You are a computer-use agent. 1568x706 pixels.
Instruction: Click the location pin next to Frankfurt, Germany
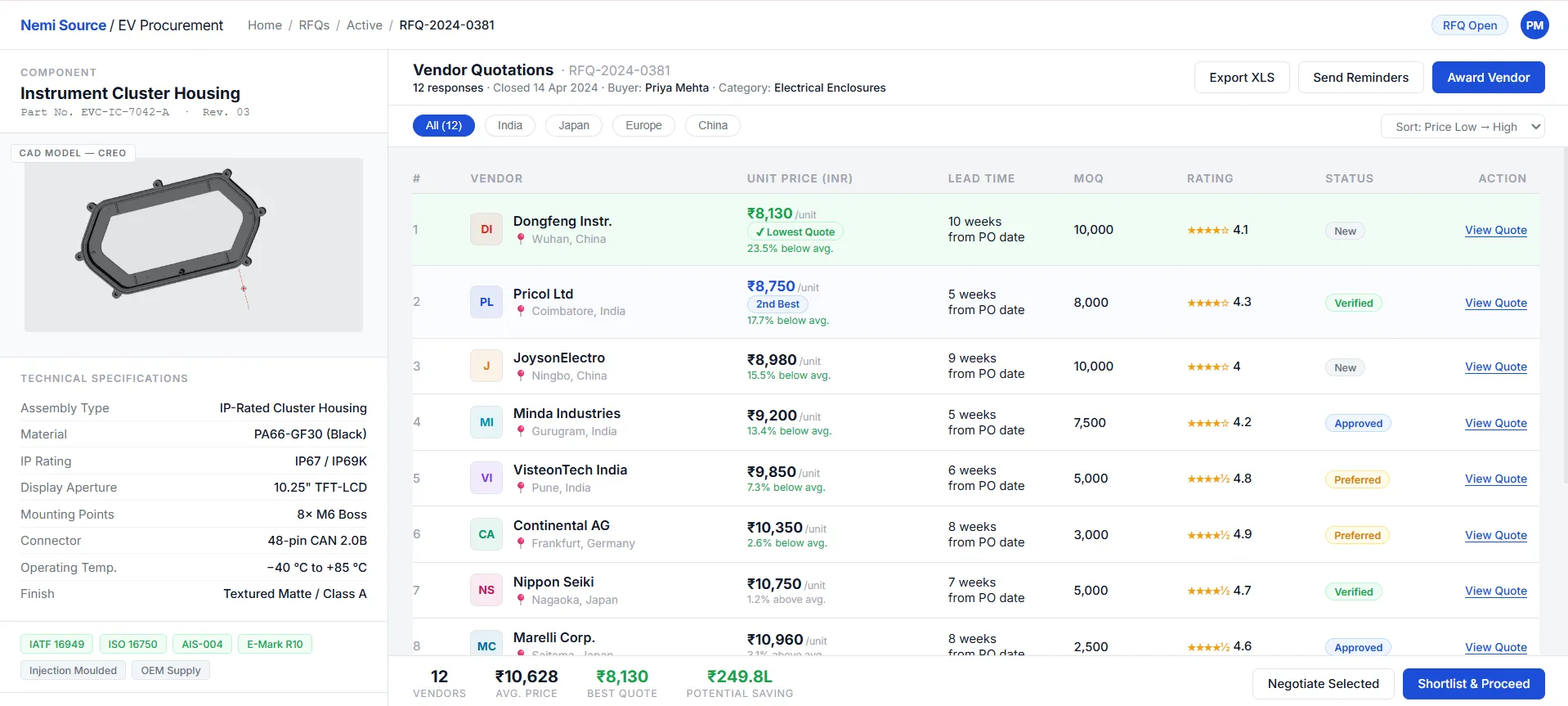pyautogui.click(x=521, y=543)
